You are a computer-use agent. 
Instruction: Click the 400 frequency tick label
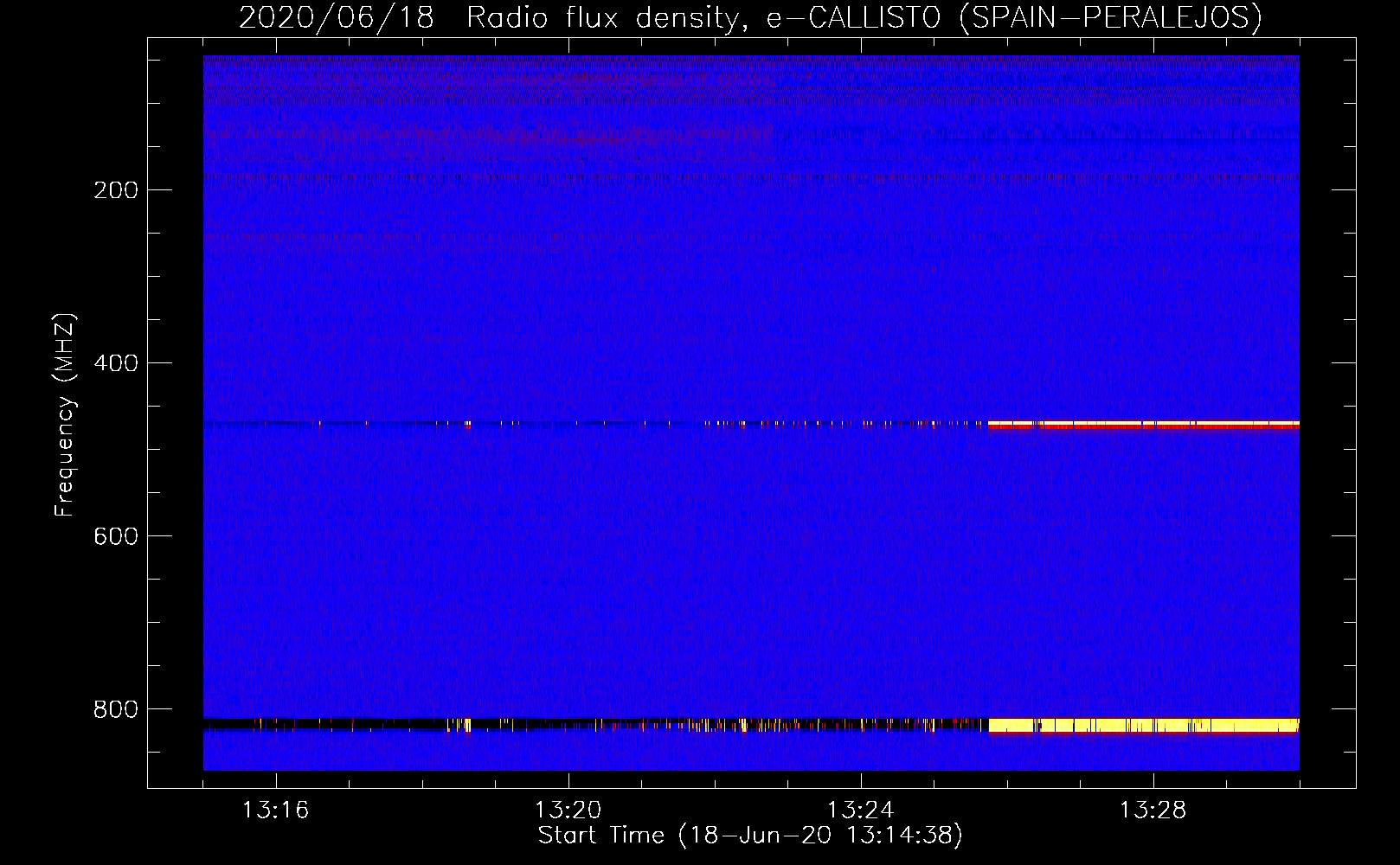(x=115, y=363)
